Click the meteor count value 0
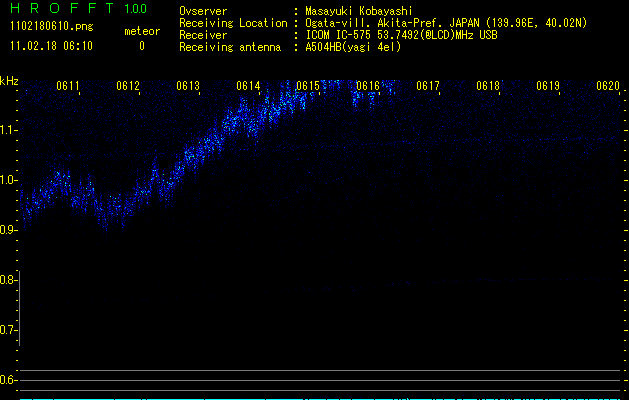 click(142, 46)
